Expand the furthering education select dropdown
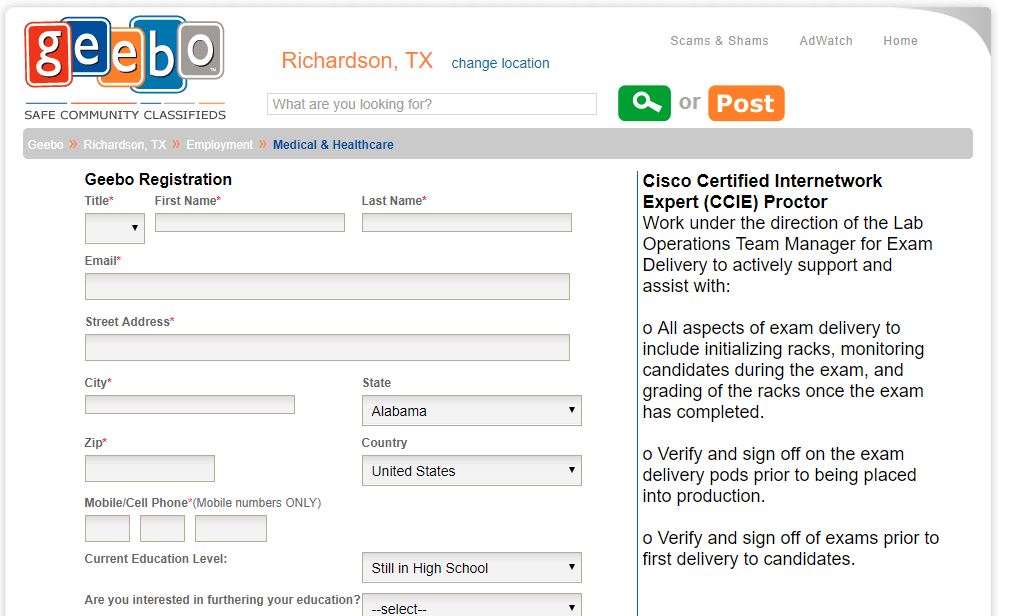1016x616 pixels. pyautogui.click(x=472, y=606)
